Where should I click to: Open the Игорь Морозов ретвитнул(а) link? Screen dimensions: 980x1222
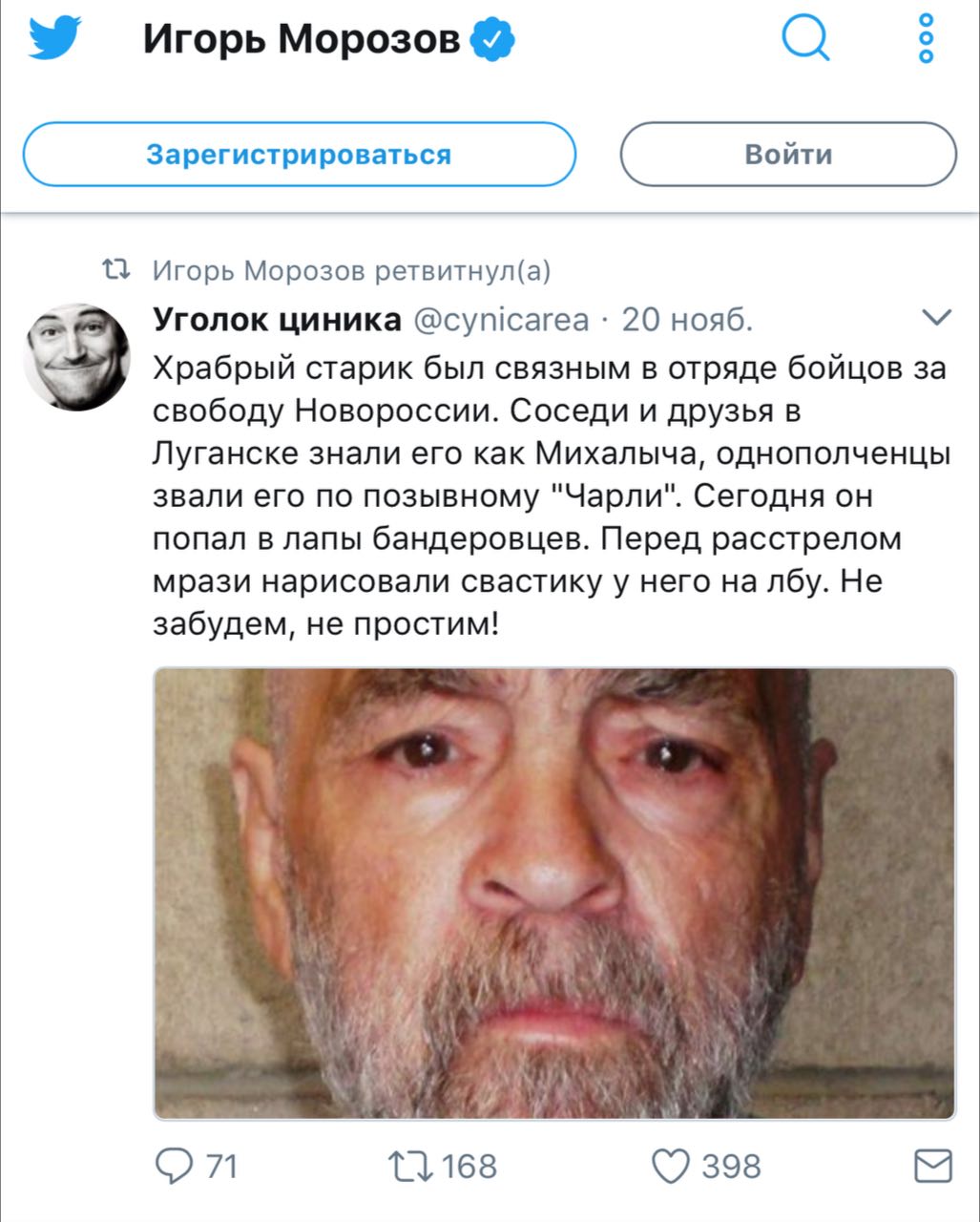click(x=352, y=272)
